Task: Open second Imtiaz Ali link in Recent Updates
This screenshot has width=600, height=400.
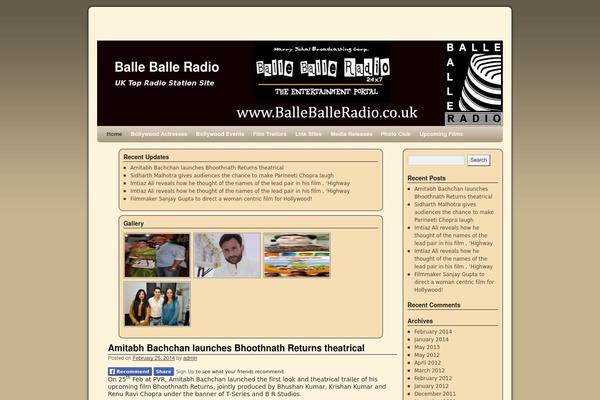Action: pos(240,191)
